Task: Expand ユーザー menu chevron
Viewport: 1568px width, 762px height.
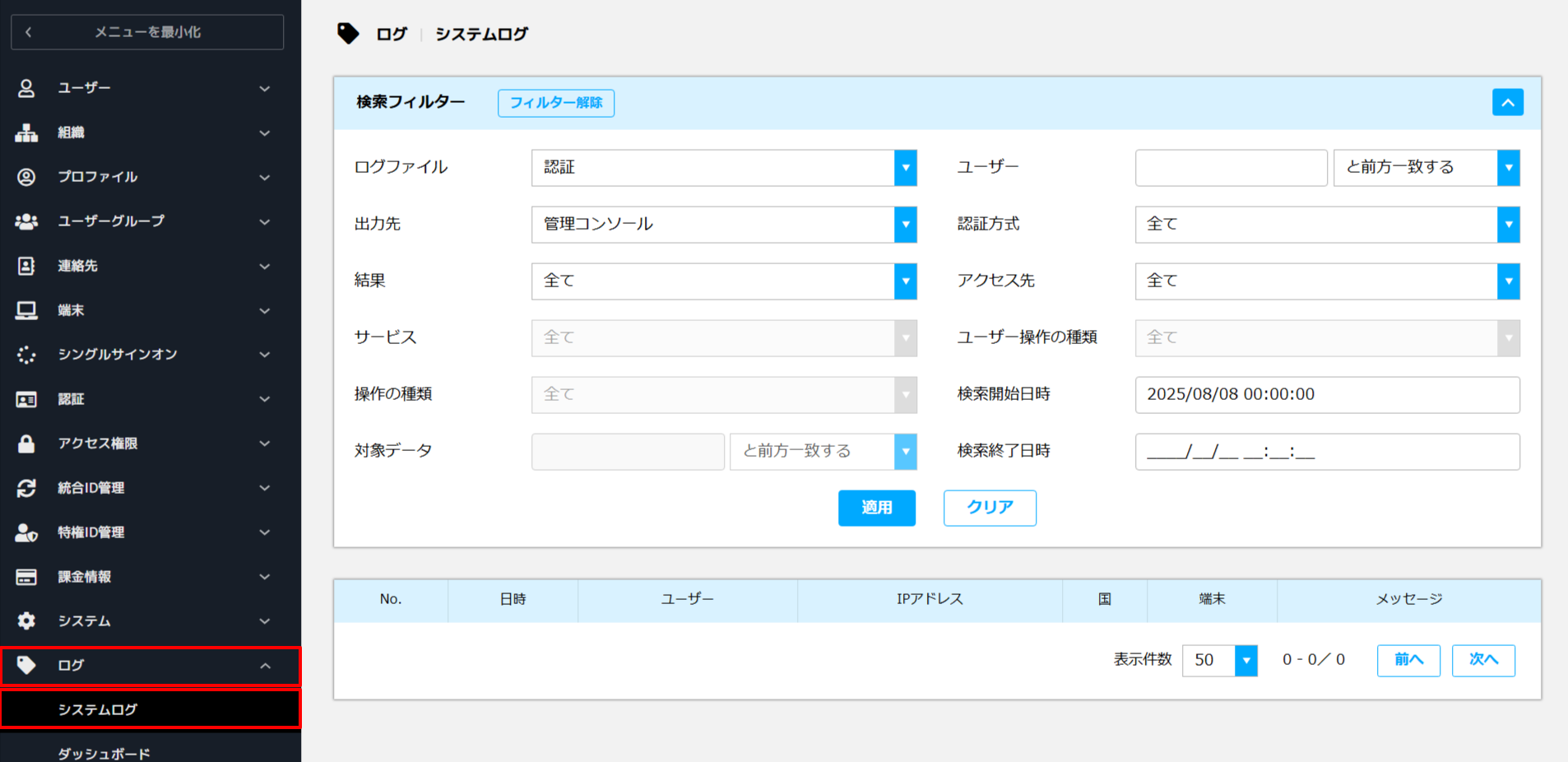Action: click(265, 88)
